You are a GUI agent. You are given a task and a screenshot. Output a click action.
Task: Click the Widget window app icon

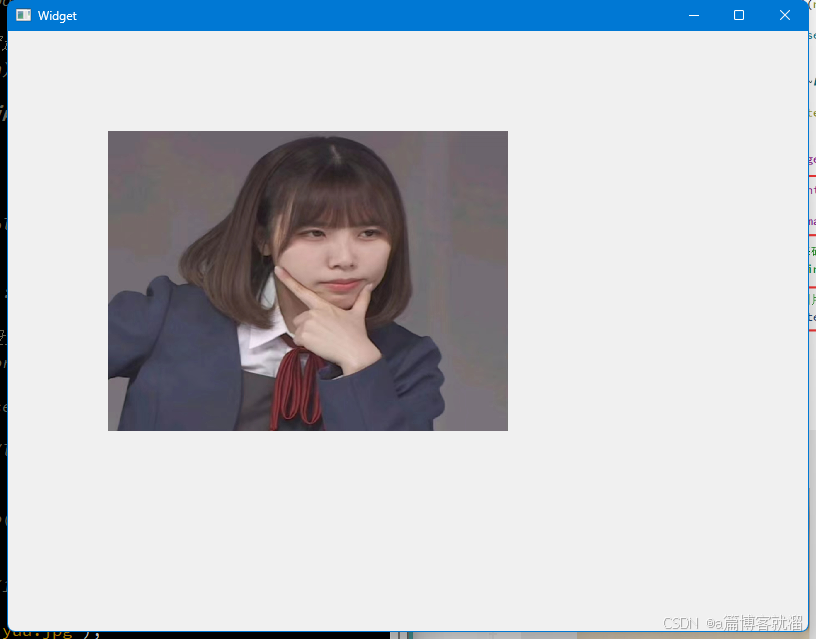(23, 15)
